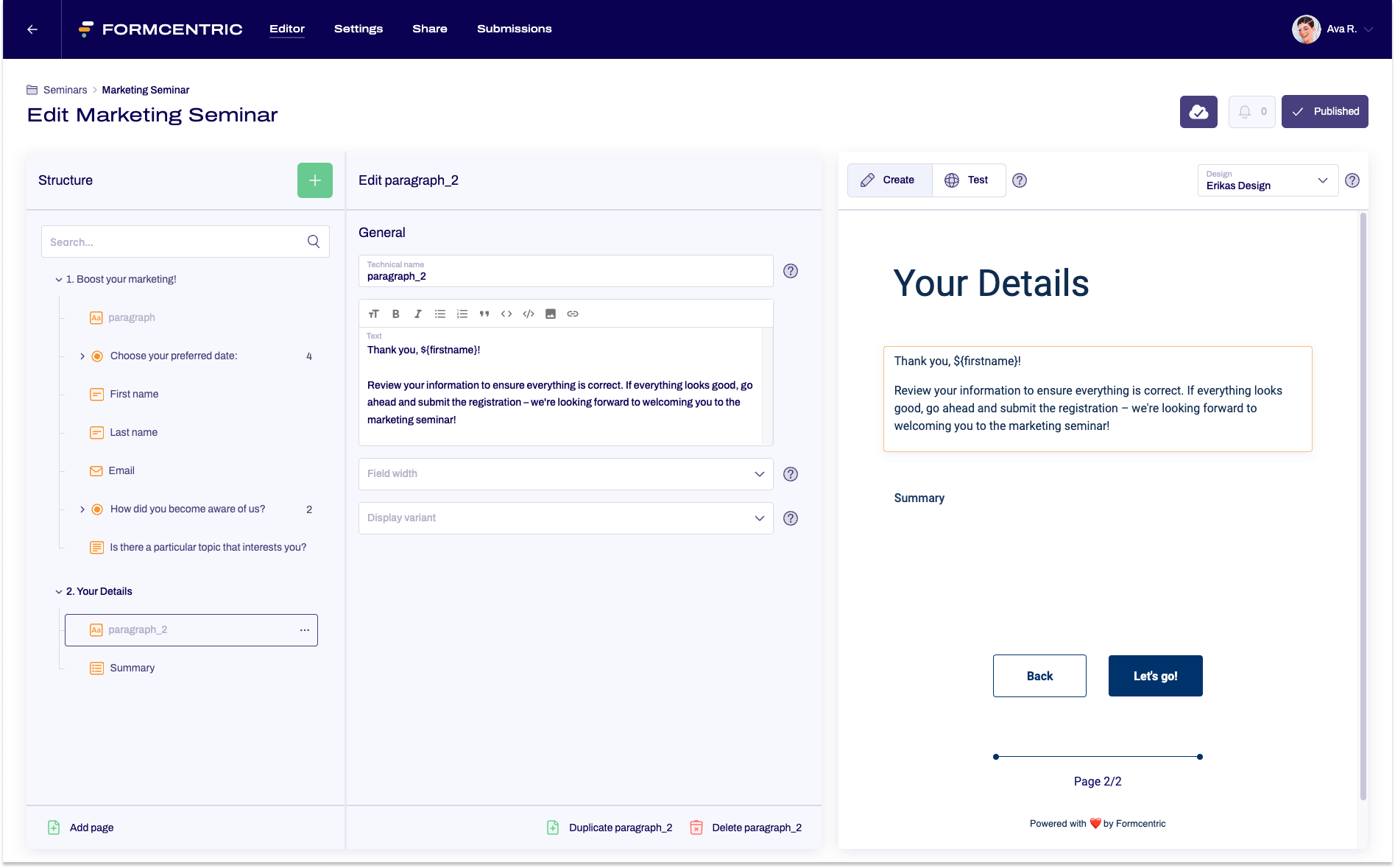Toggle the Published status button
This screenshot has height=868, width=1395.
click(x=1324, y=112)
